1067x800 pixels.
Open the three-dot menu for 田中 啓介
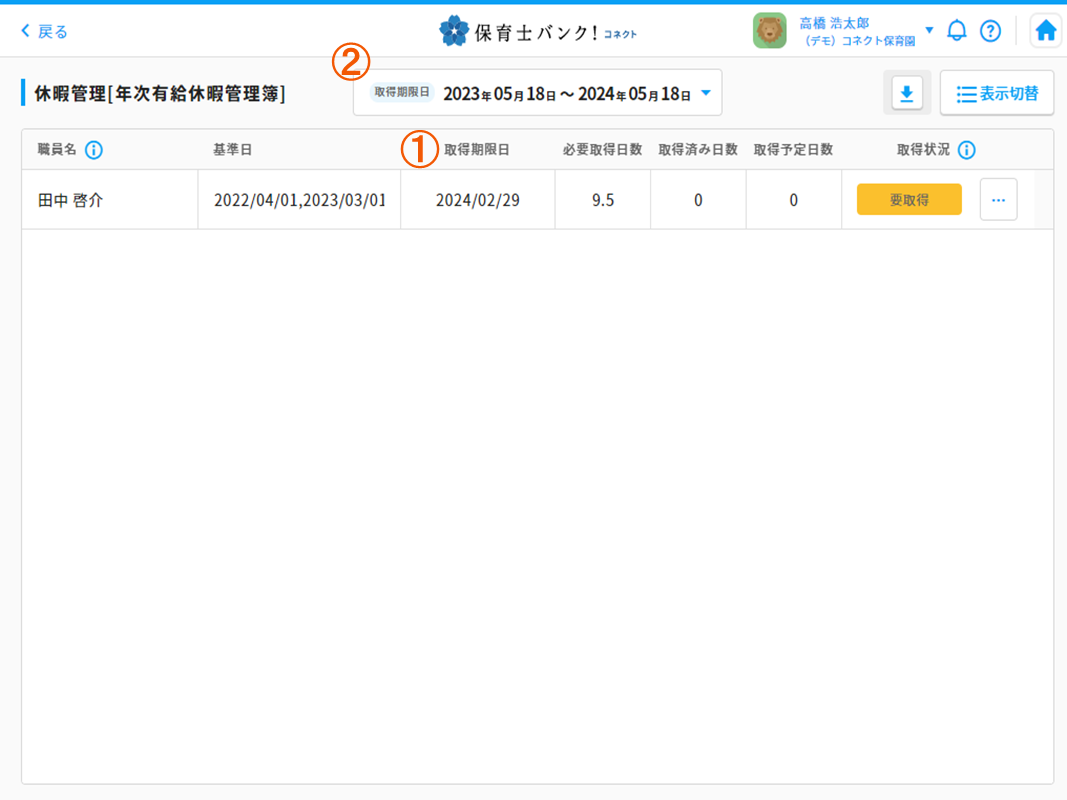[998, 200]
